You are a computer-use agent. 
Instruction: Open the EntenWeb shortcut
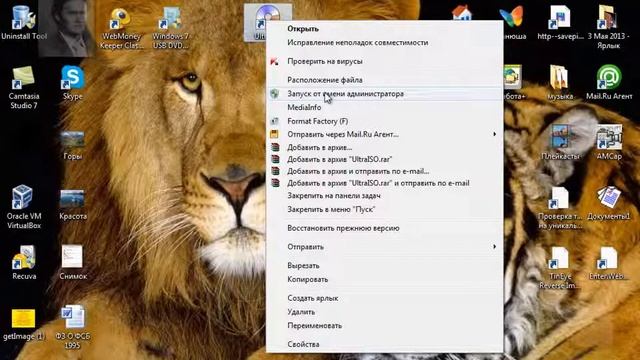pos(608,263)
